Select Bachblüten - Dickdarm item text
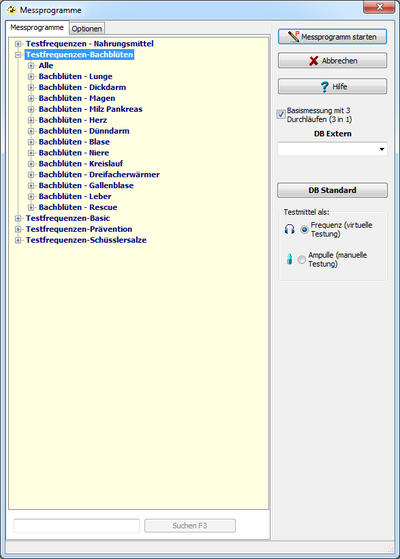 (82, 87)
